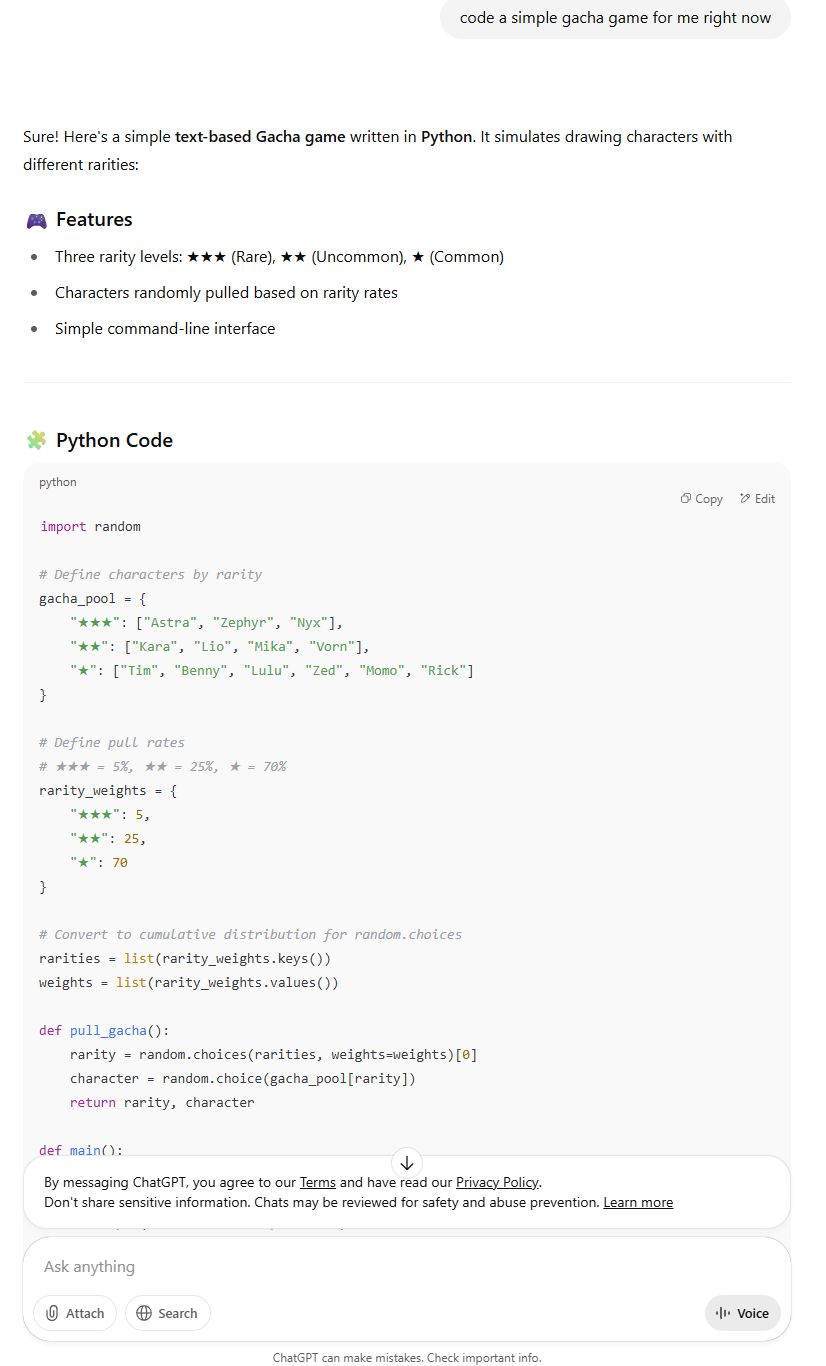Screen dimensions: 826x1366
Task: Click the 'weights = list(...)' code line
Action: coord(189,982)
